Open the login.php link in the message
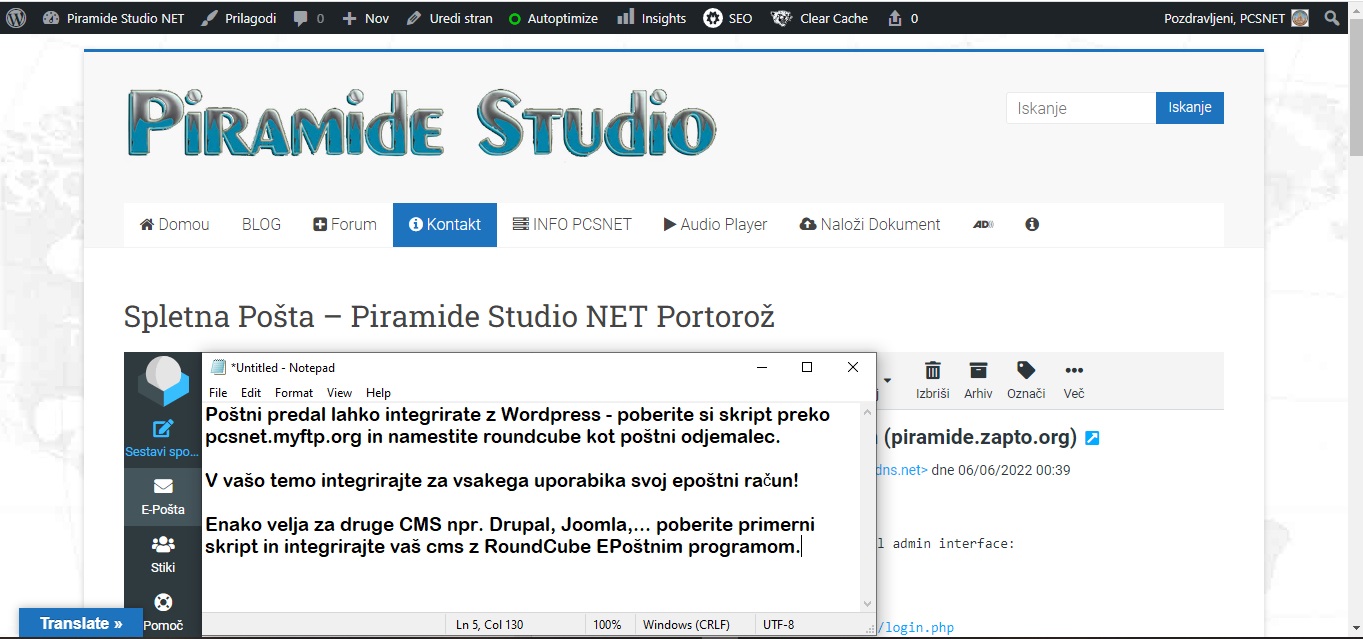The image size is (1363, 639). [915, 628]
